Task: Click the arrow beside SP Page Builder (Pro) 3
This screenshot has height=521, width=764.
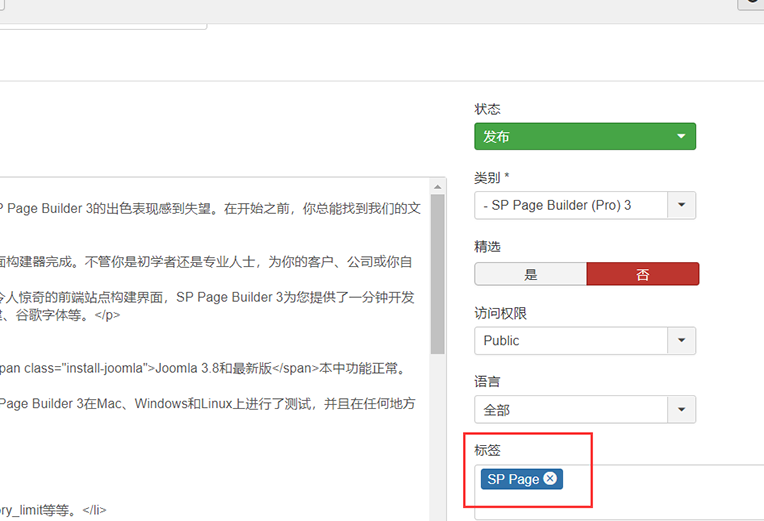Action: tap(681, 205)
